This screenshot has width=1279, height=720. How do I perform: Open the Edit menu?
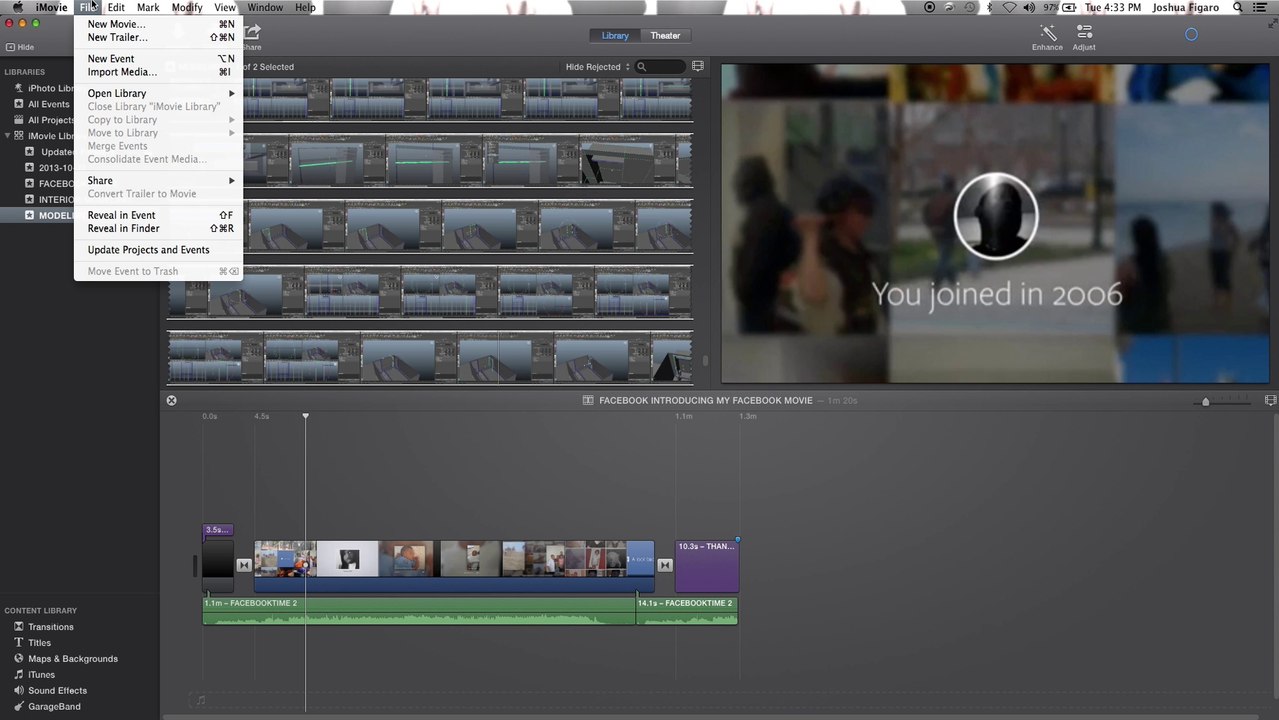click(x=116, y=7)
